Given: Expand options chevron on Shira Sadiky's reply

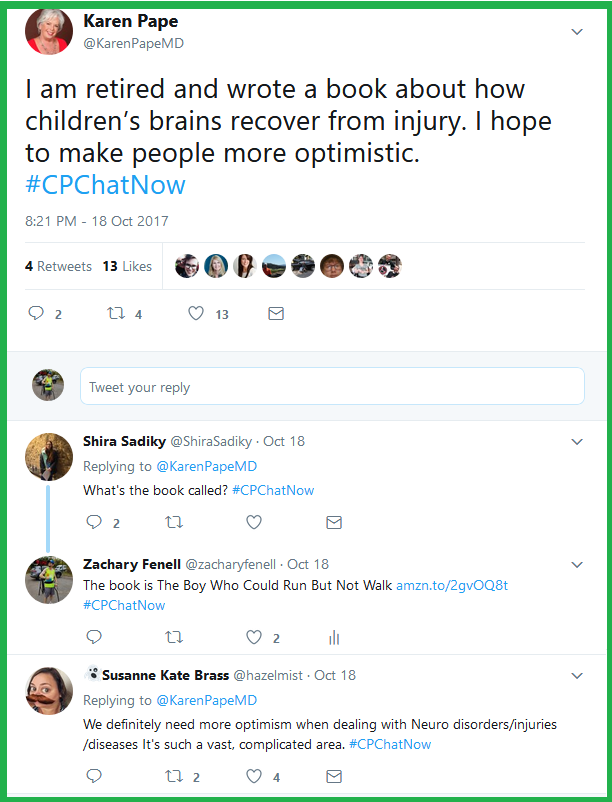Looking at the screenshot, I should click(x=577, y=442).
